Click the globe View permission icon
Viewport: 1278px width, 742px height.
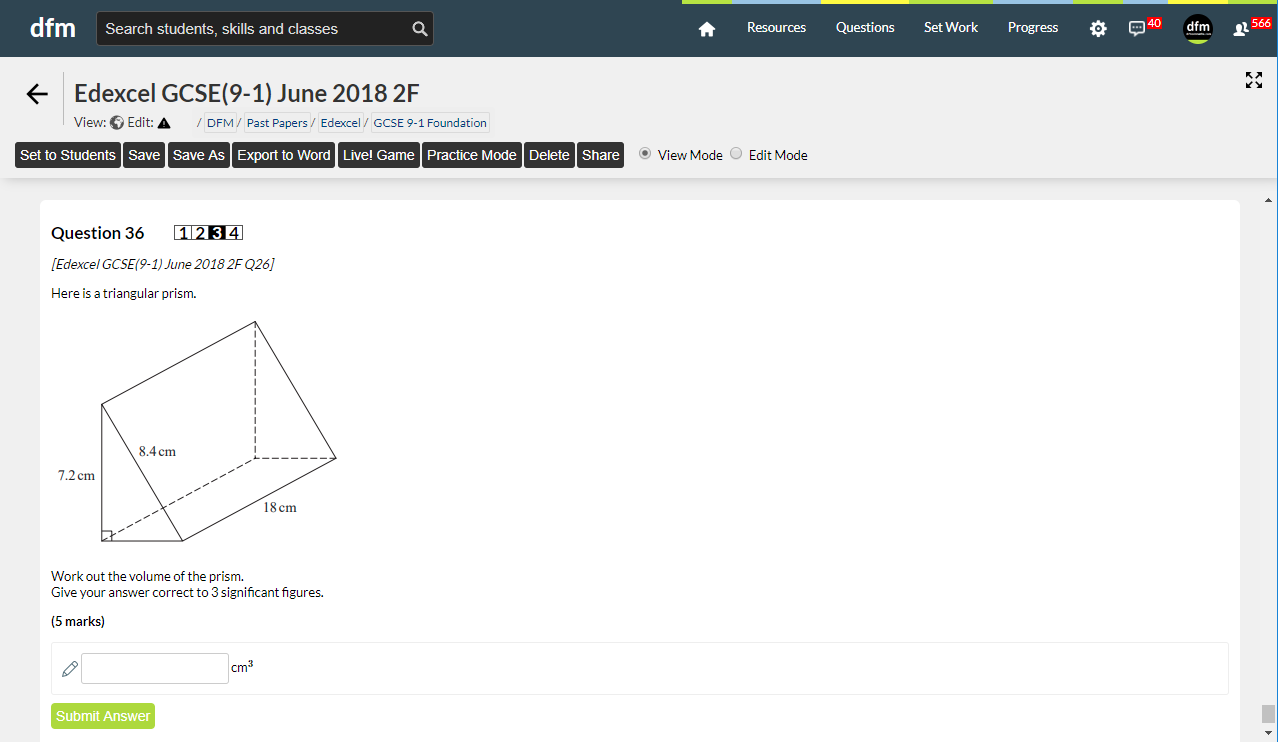pyautogui.click(x=116, y=123)
